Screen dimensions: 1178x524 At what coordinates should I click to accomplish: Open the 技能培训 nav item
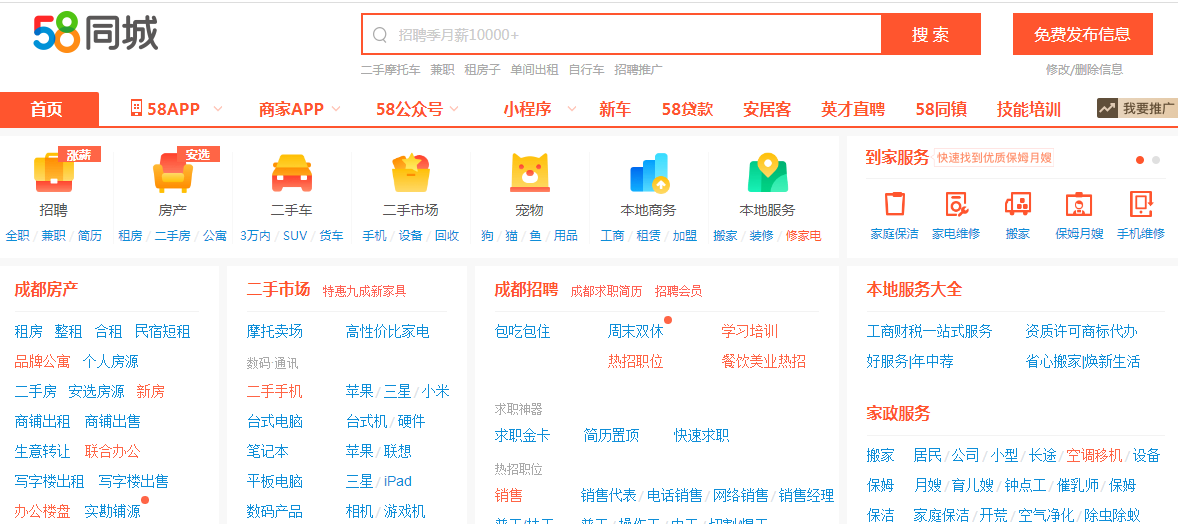pyautogui.click(x=1028, y=109)
